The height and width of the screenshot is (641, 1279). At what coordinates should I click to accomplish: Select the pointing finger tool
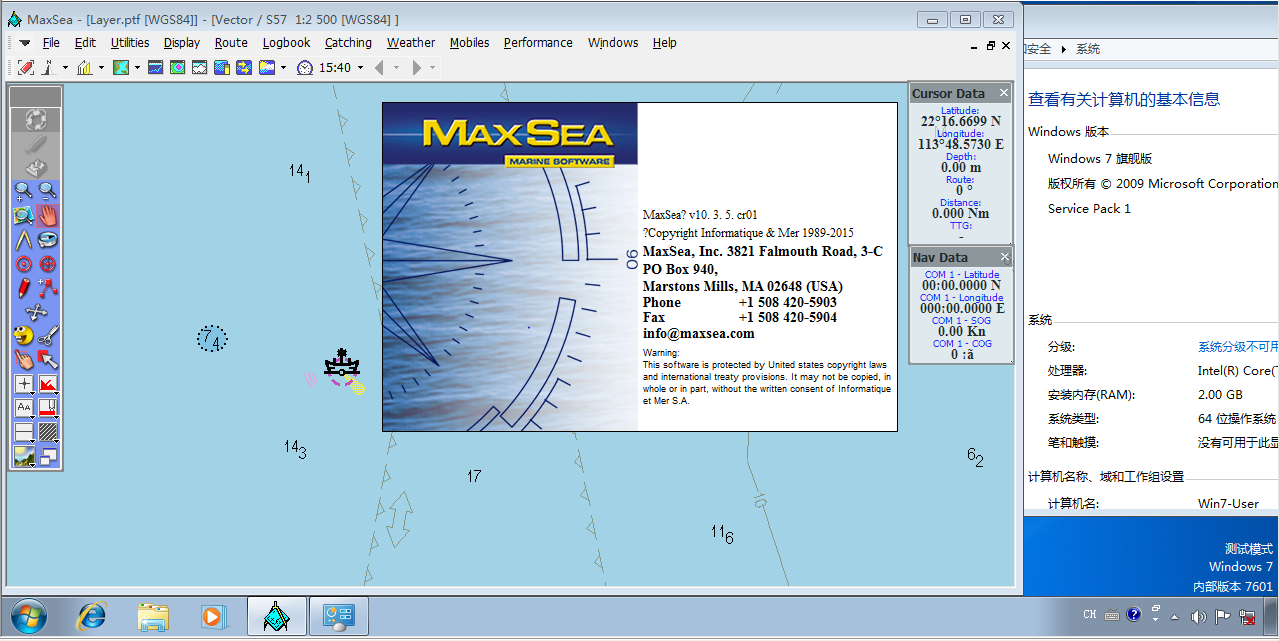pos(24,359)
